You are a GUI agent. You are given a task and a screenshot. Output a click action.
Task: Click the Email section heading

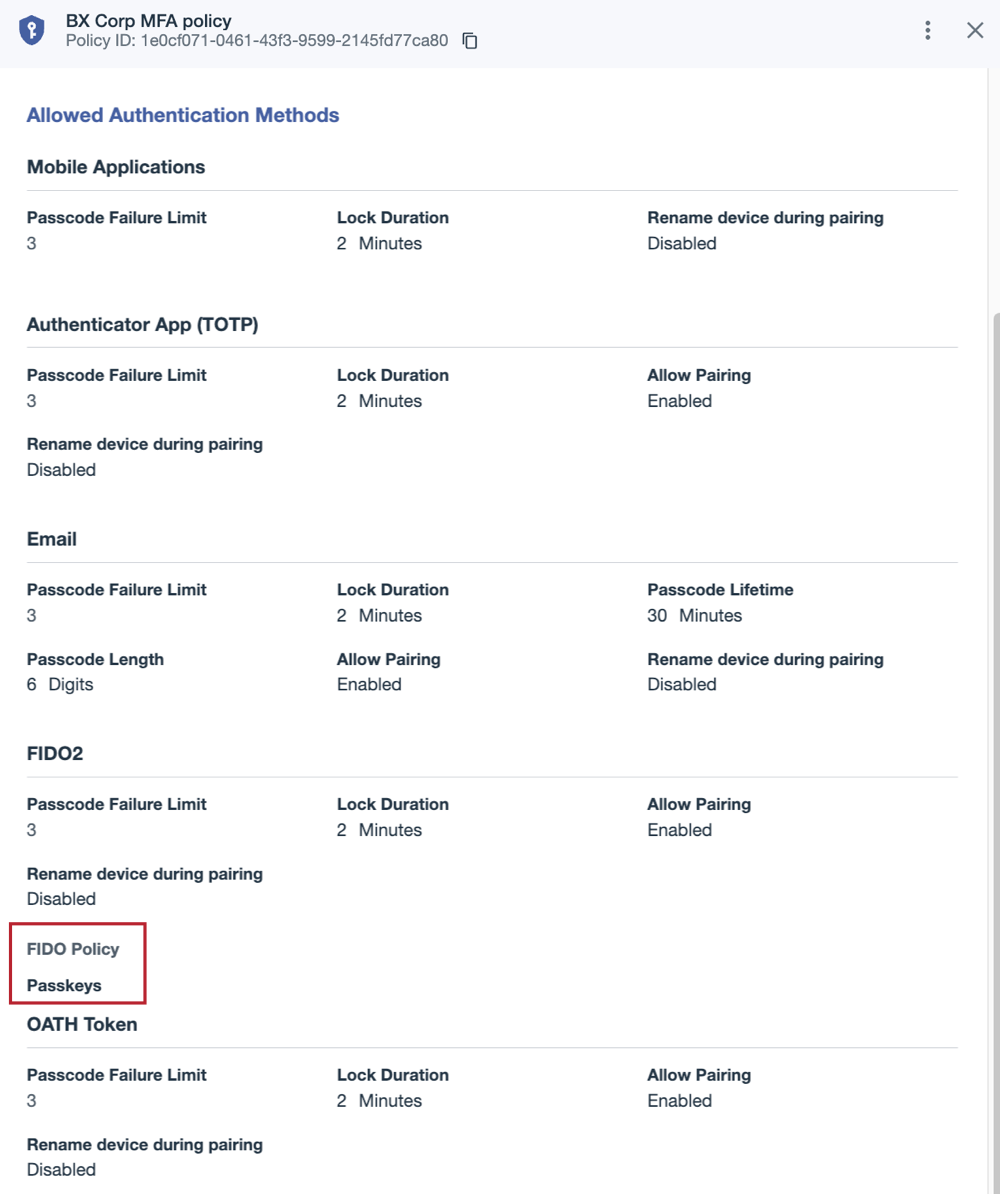[x=52, y=539]
